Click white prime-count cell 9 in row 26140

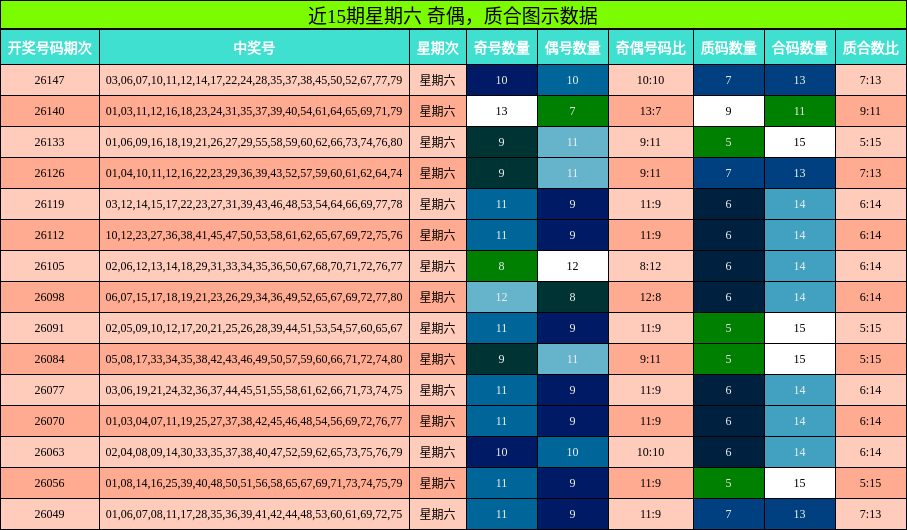click(x=729, y=111)
